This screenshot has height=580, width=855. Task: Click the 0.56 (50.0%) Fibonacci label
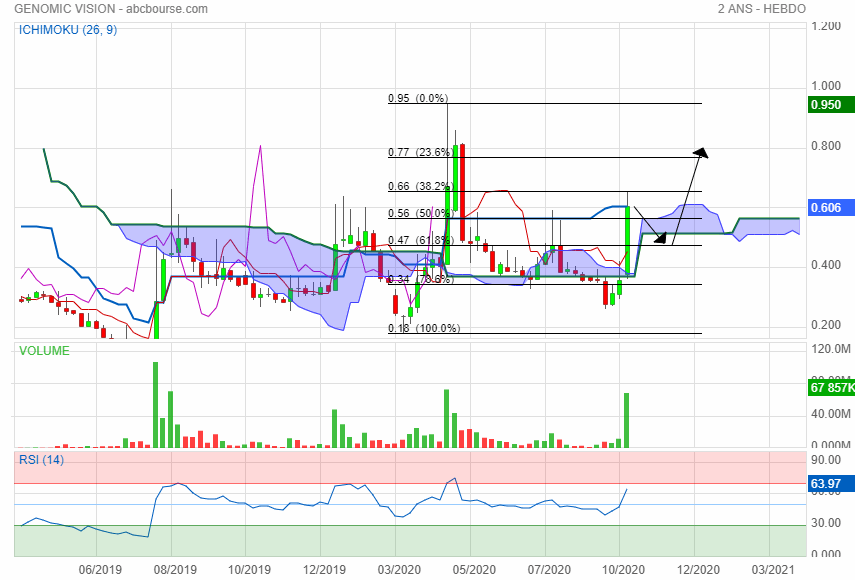click(419, 213)
